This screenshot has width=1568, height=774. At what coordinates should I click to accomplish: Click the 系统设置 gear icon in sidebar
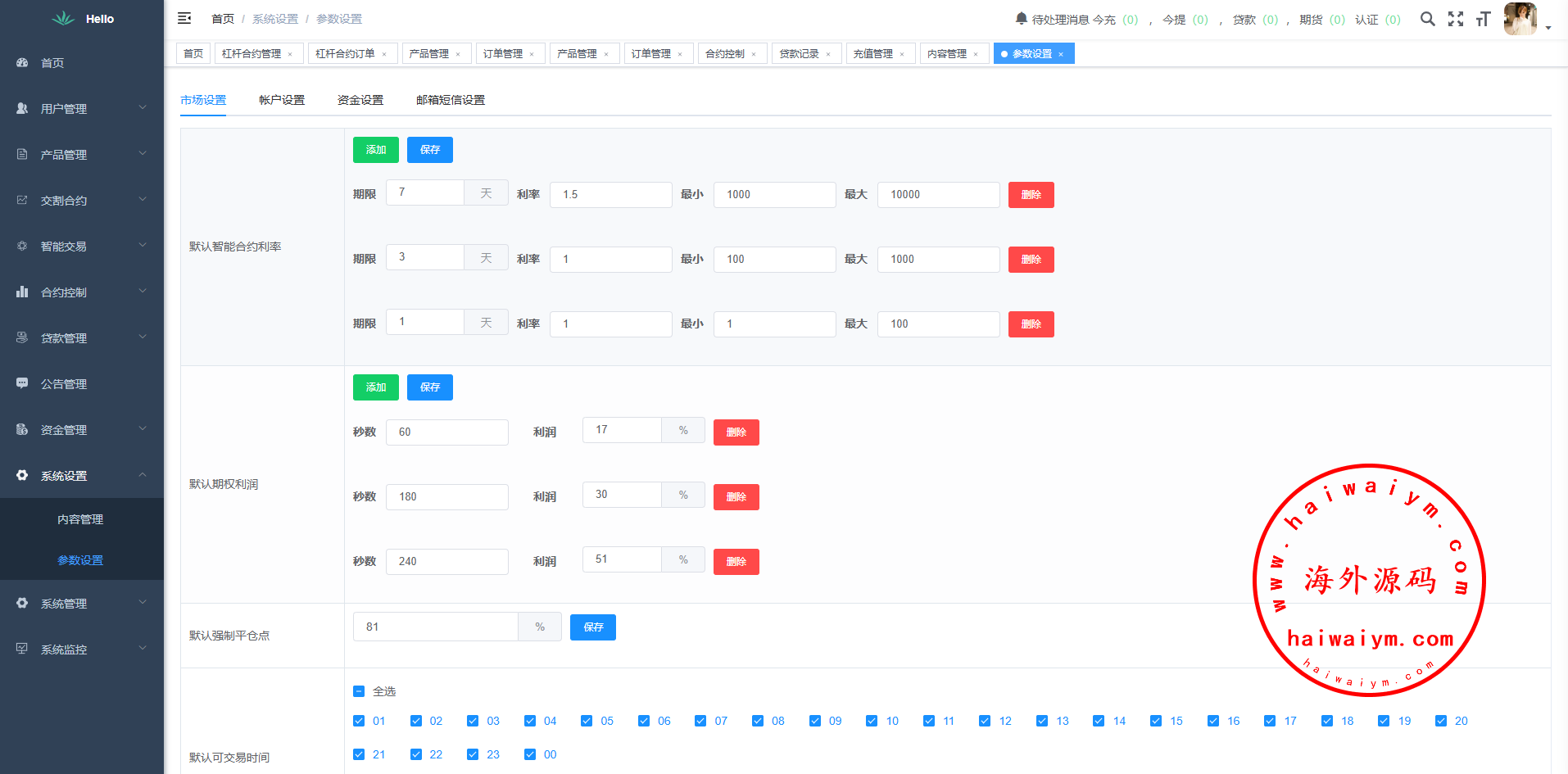tap(22, 475)
